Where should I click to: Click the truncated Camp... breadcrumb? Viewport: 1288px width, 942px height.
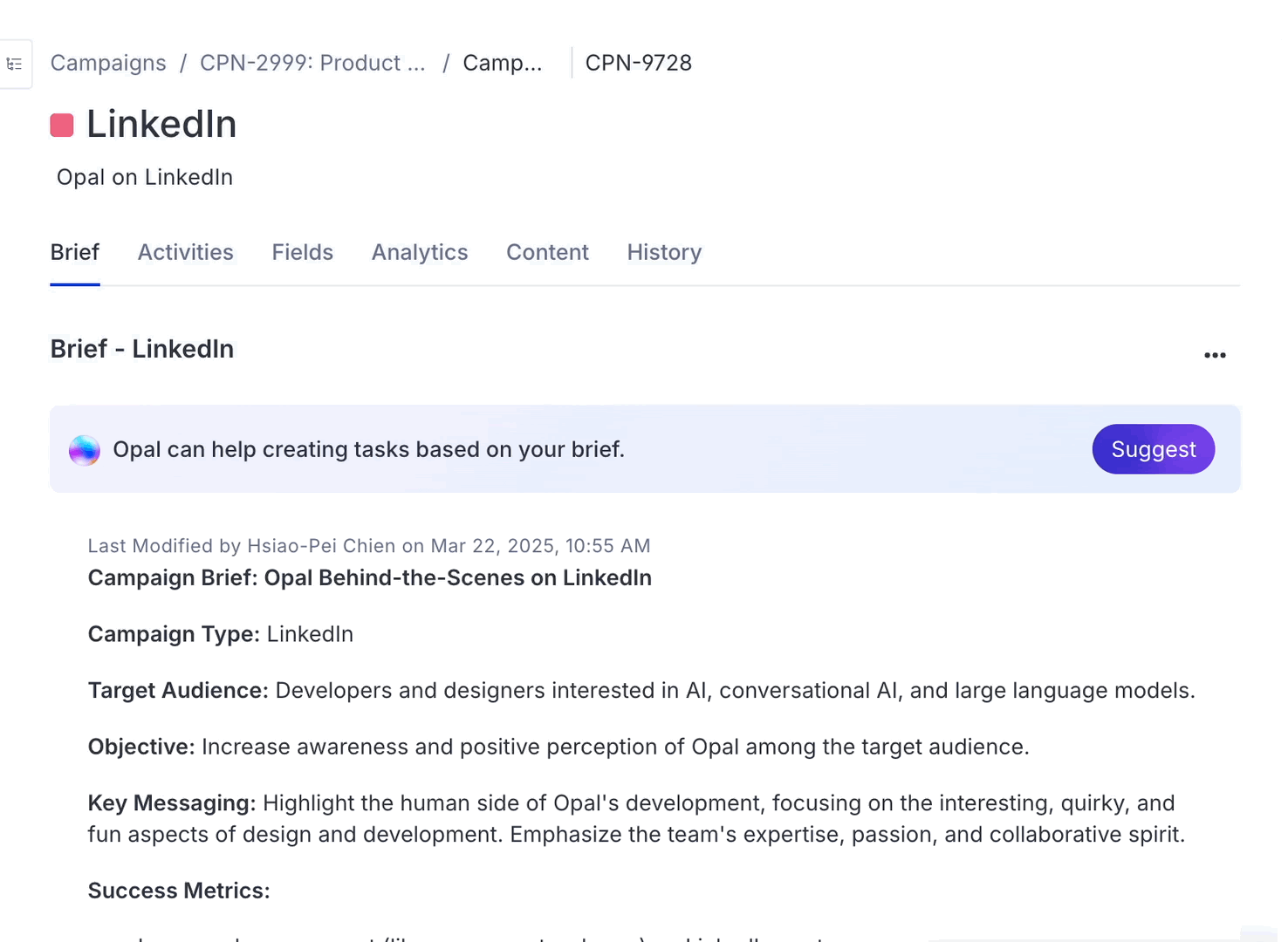coord(502,63)
